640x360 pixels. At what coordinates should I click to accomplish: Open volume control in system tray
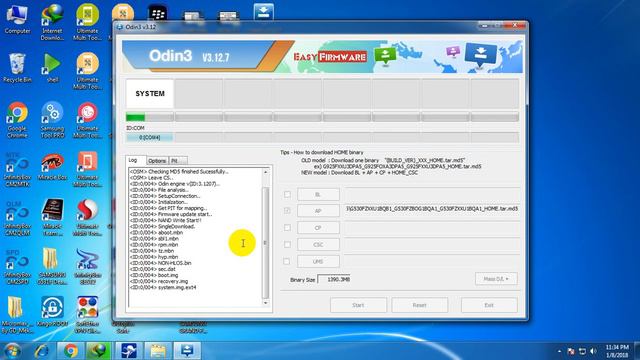pyautogui.click(x=593, y=351)
